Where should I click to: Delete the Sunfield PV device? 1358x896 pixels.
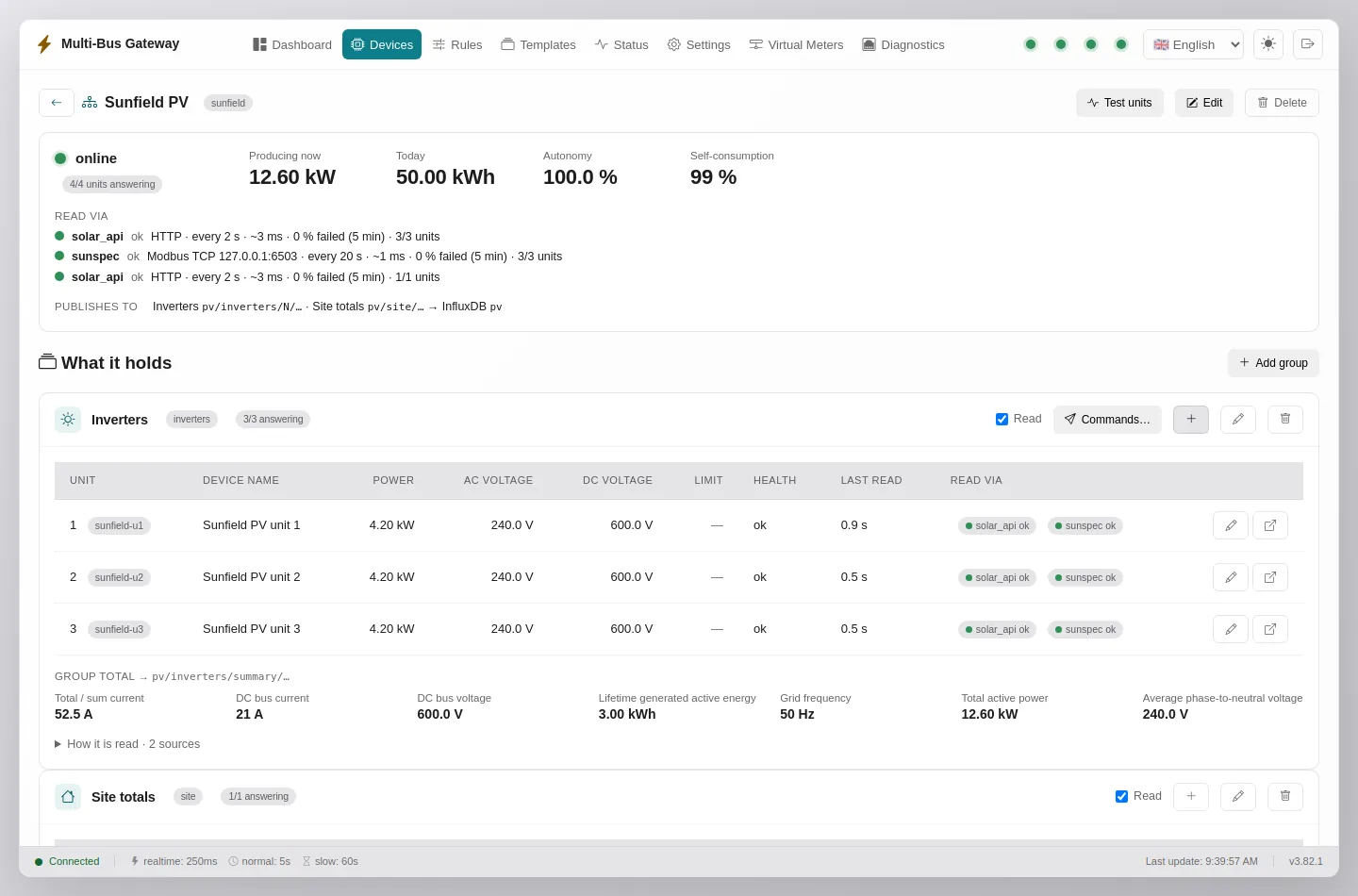coord(1282,103)
